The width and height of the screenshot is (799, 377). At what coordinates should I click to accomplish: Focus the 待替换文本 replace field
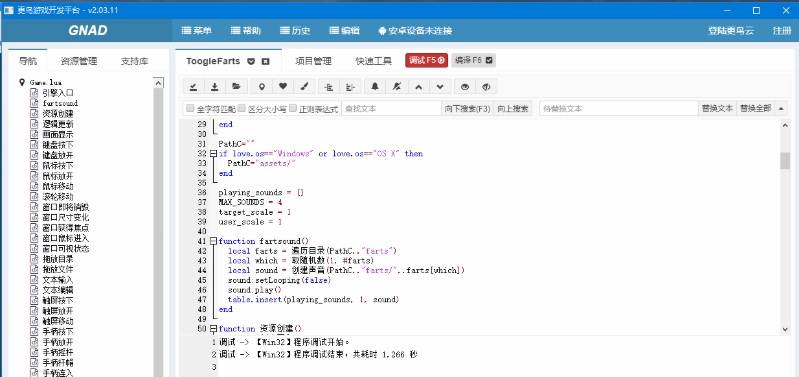coord(619,108)
